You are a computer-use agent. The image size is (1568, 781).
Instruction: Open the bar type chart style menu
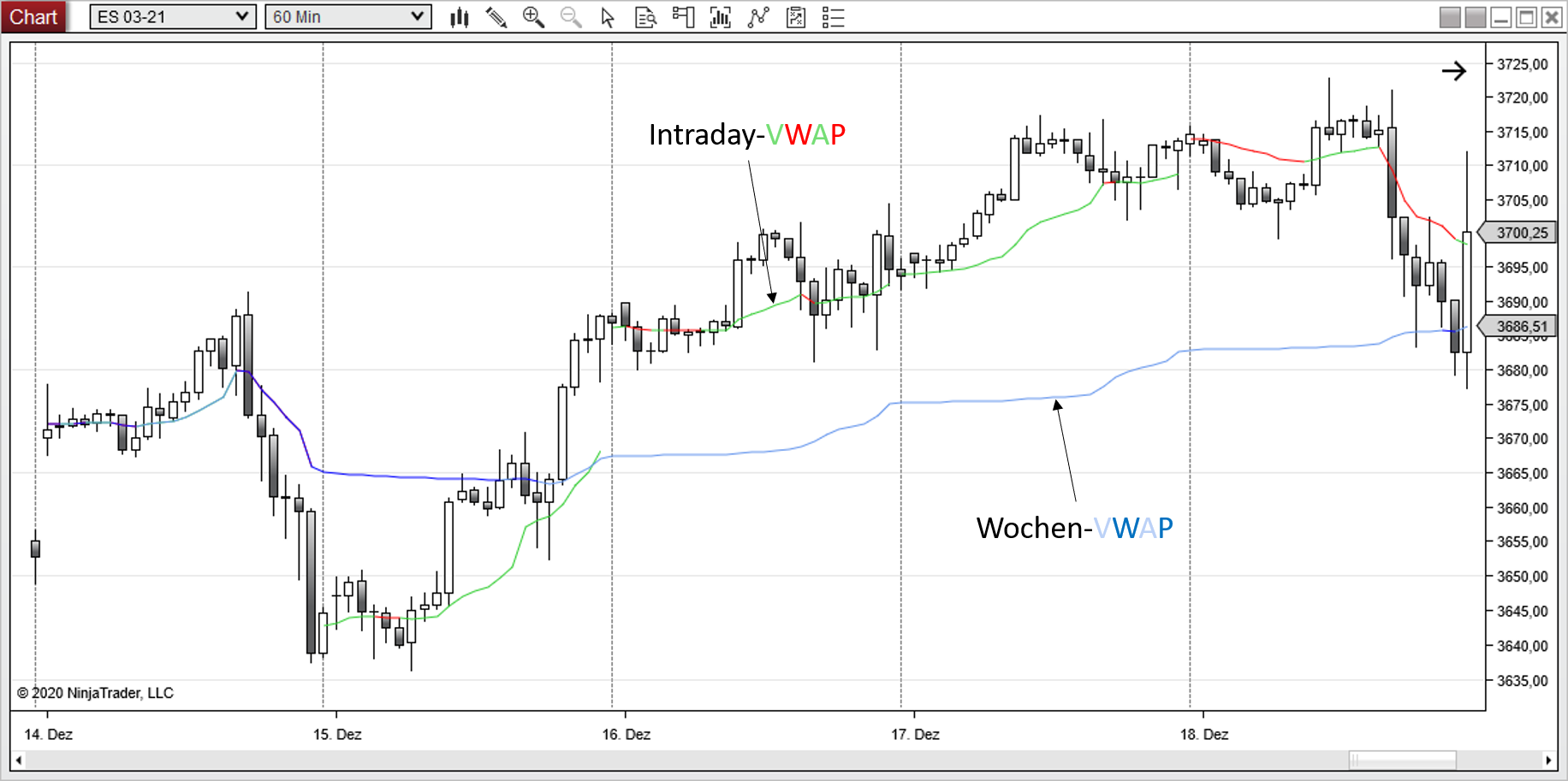click(x=460, y=17)
